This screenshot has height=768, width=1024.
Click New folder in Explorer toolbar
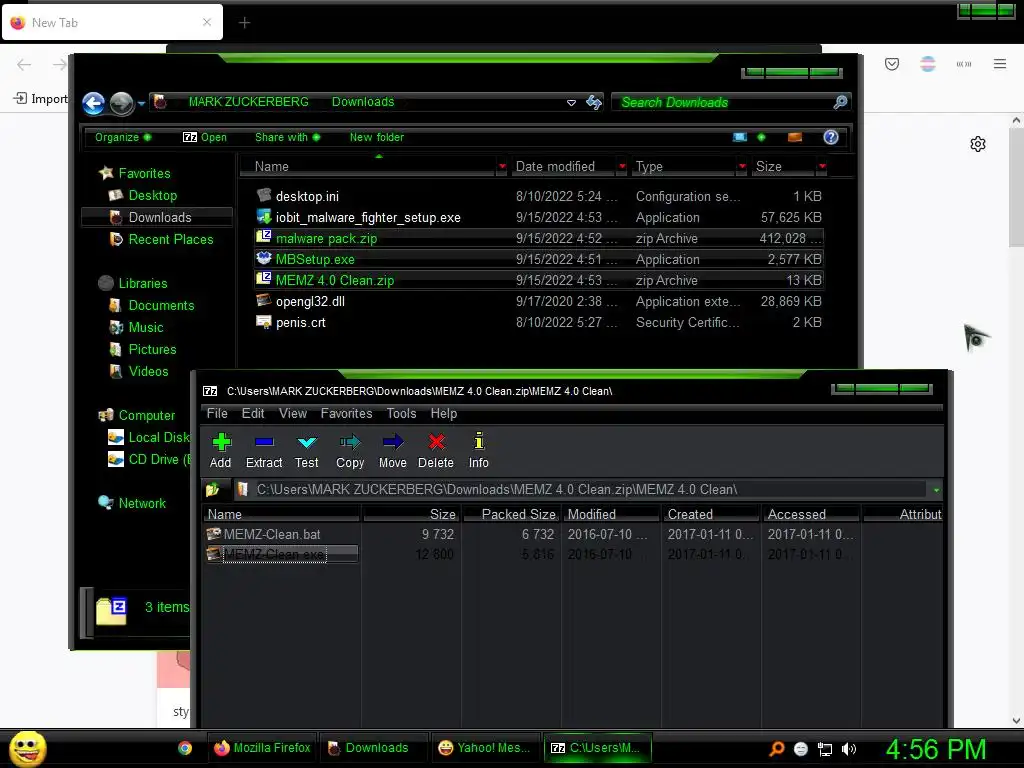pyautogui.click(x=377, y=137)
